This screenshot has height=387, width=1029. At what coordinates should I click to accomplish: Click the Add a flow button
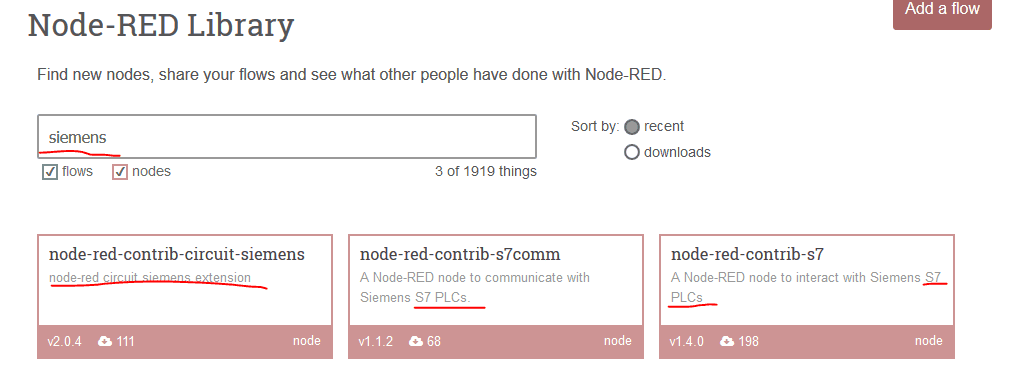pyautogui.click(x=942, y=11)
